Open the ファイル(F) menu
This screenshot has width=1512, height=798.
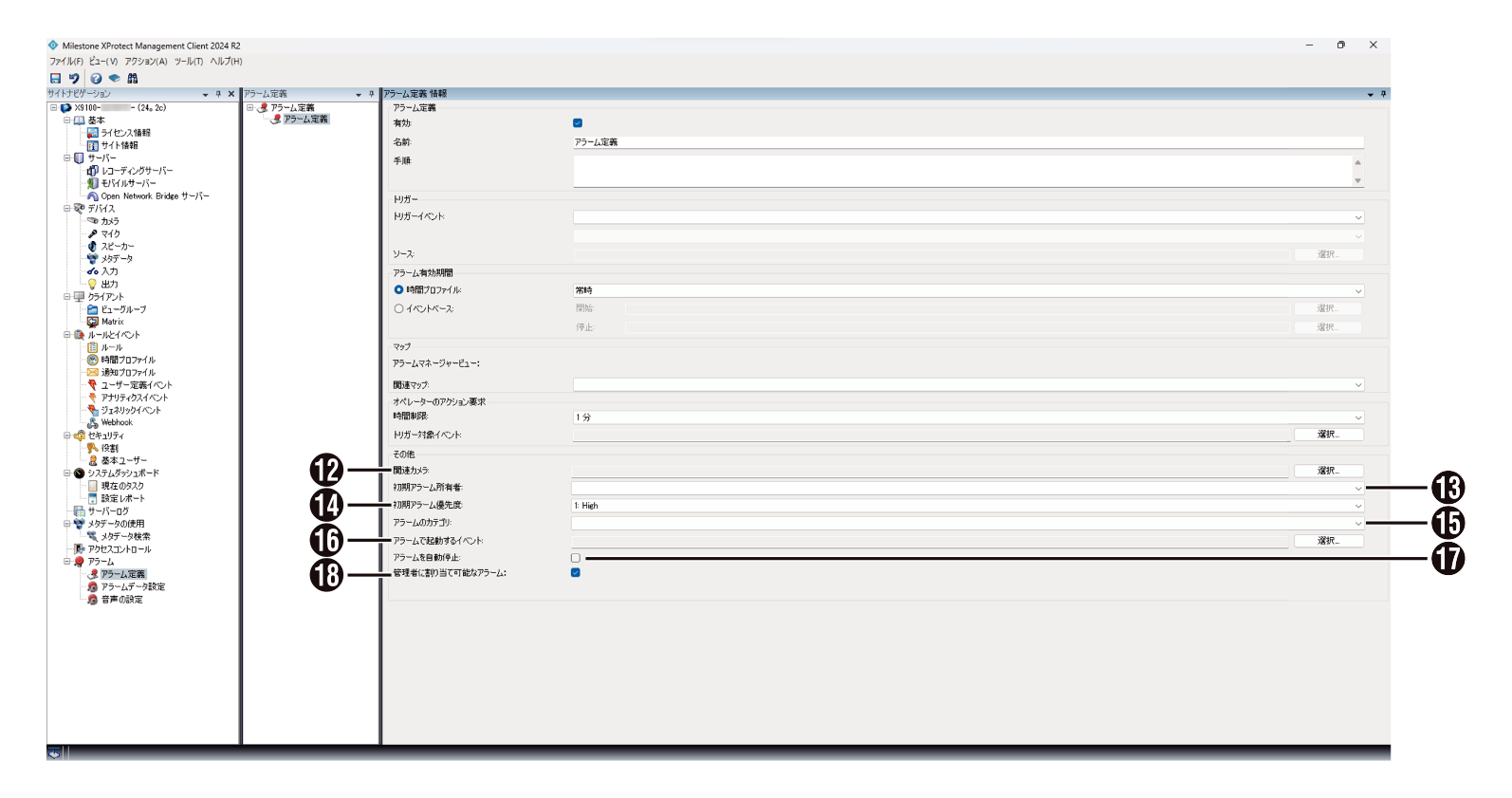[x=65, y=62]
